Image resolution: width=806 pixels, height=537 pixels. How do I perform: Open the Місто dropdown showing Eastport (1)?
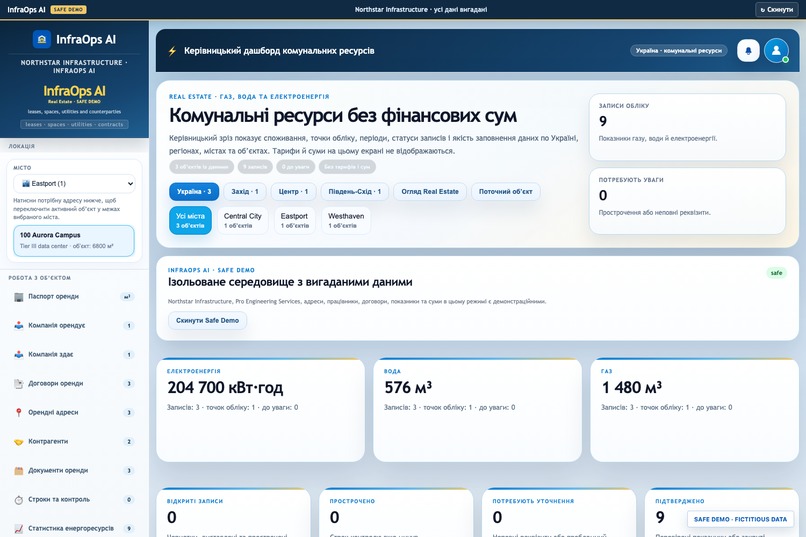74,183
